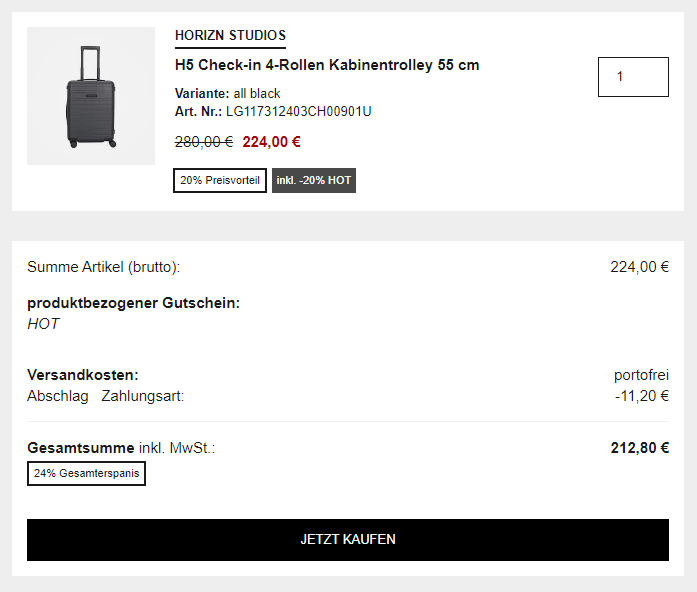Click the Versandkosten label
The width and height of the screenshot is (697, 592).
82,375
